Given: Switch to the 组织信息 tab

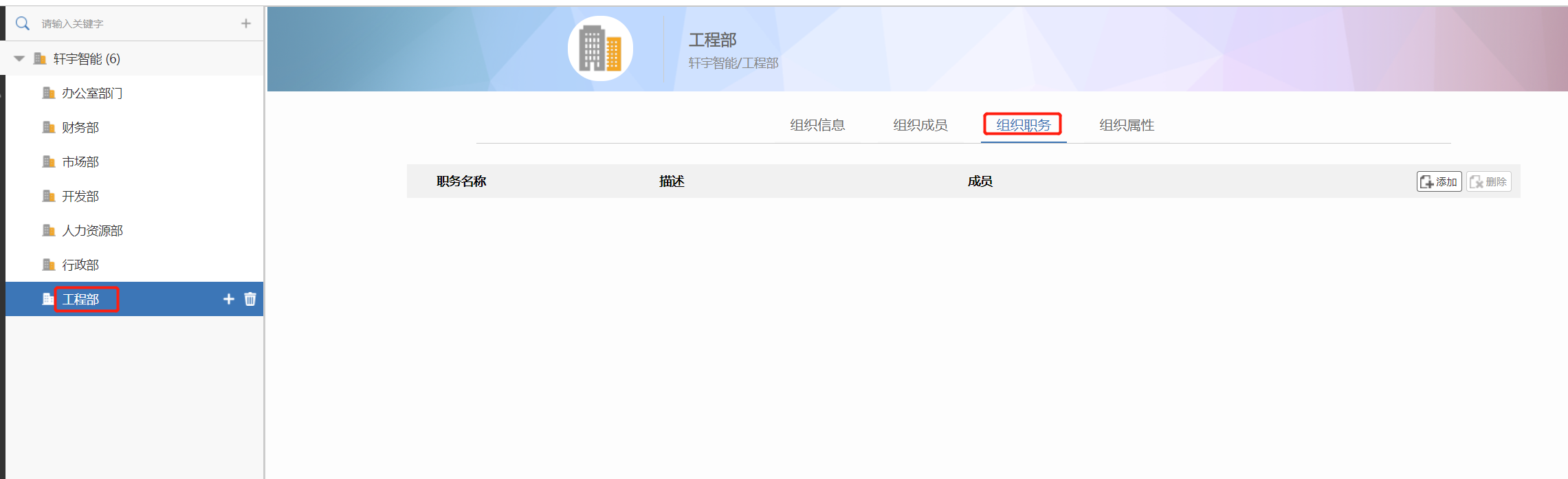Looking at the screenshot, I should tap(817, 125).
